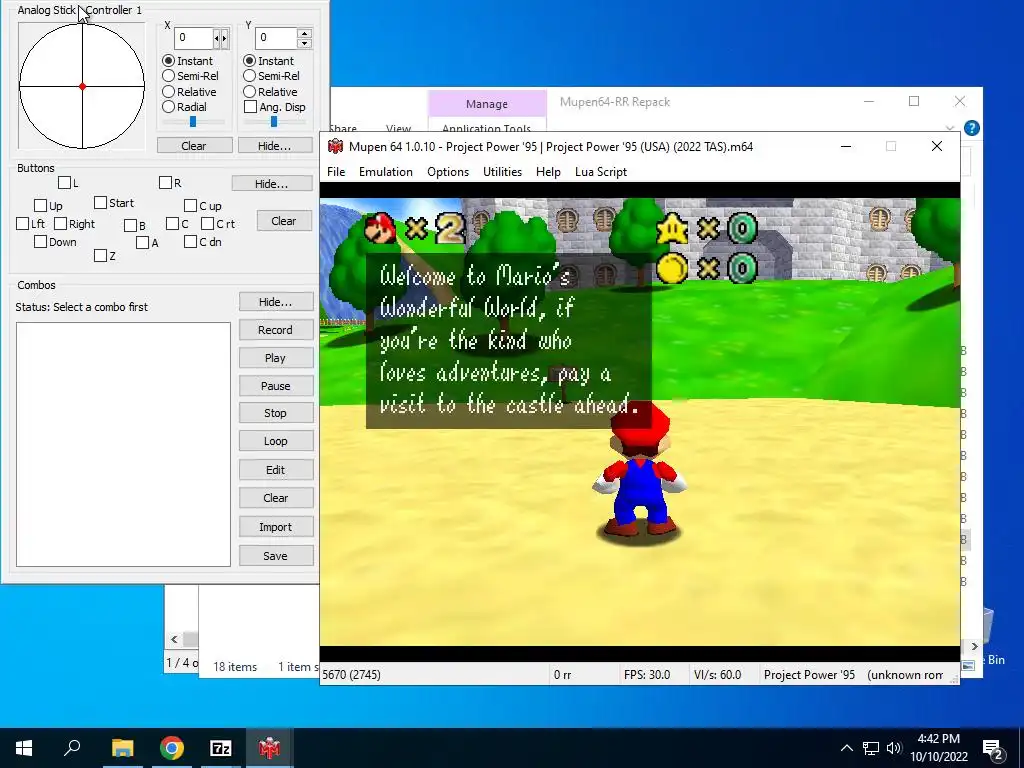Image resolution: width=1024 pixels, height=768 pixels.
Task: Open File Explorer from taskbar
Action: (122, 748)
